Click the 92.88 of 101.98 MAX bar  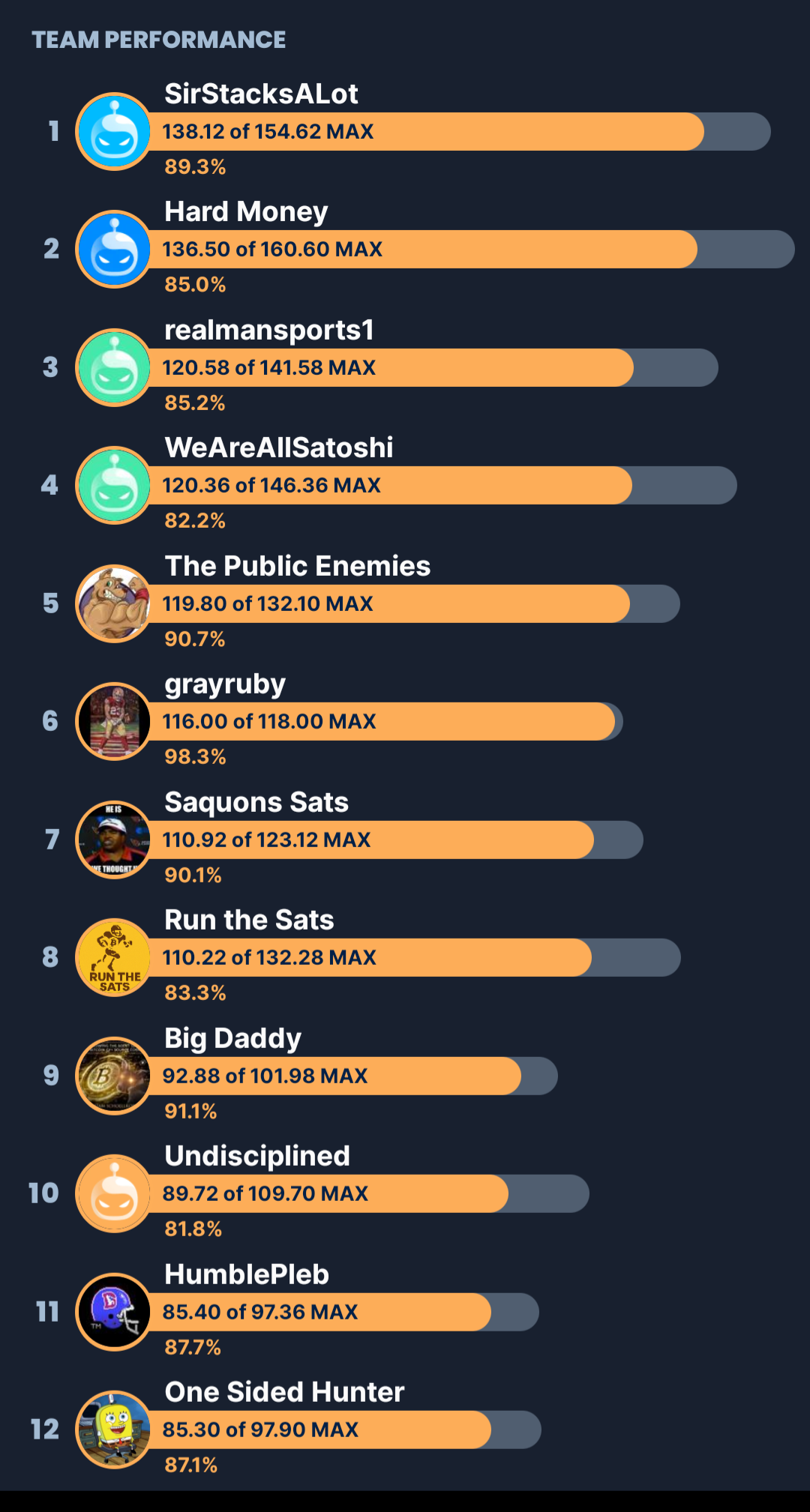pyautogui.click(x=351, y=1076)
